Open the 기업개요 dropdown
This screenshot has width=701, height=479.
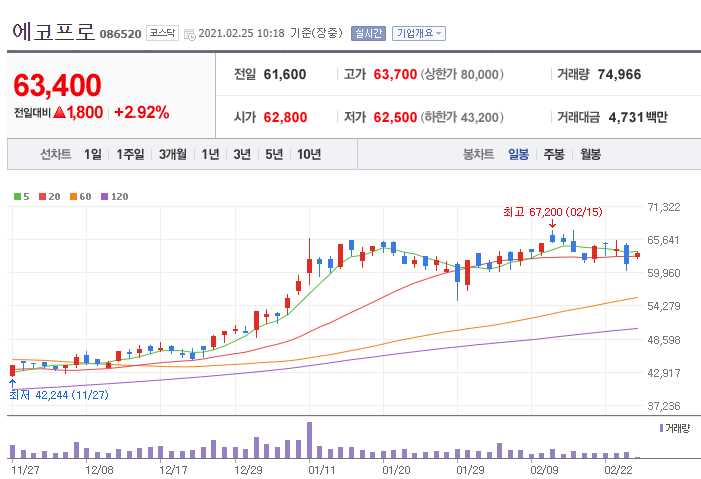point(419,34)
